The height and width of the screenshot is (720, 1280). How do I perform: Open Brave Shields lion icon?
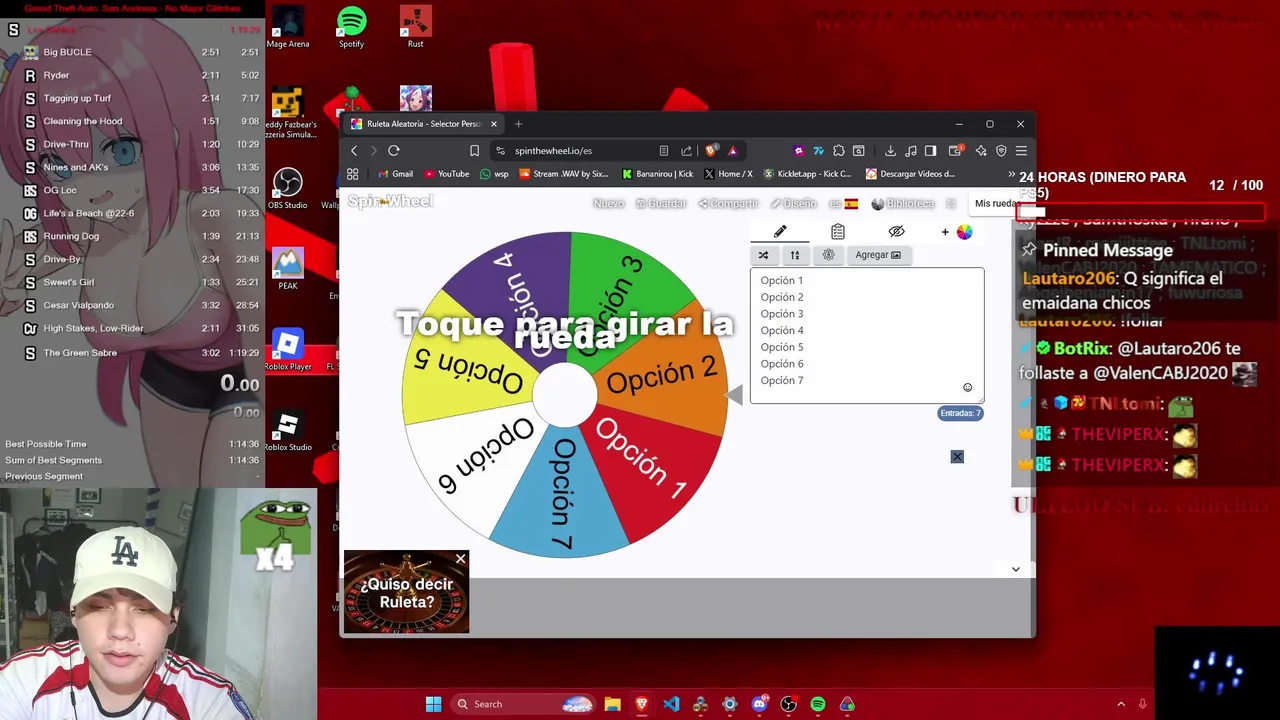click(x=711, y=150)
